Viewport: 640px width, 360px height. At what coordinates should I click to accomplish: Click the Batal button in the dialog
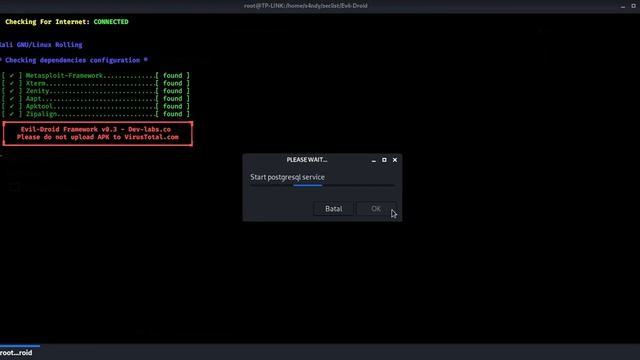(333, 209)
